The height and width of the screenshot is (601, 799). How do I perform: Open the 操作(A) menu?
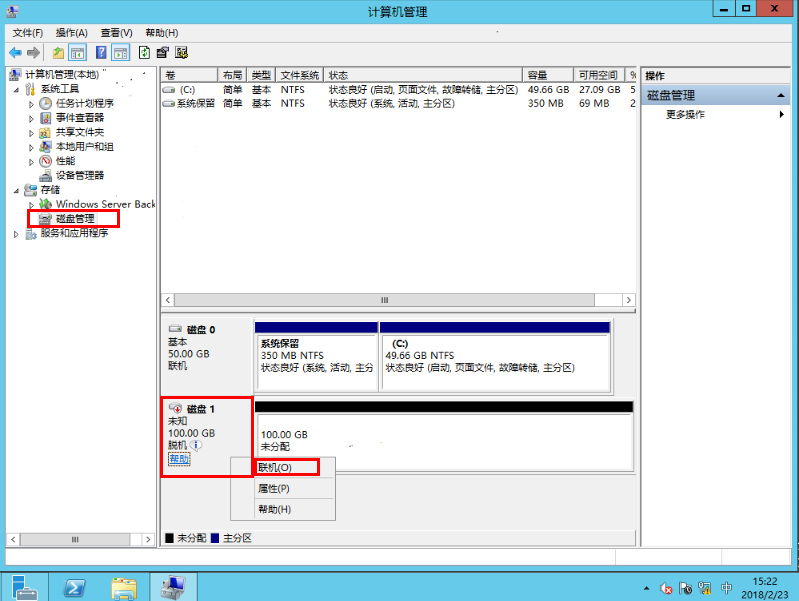click(x=71, y=33)
